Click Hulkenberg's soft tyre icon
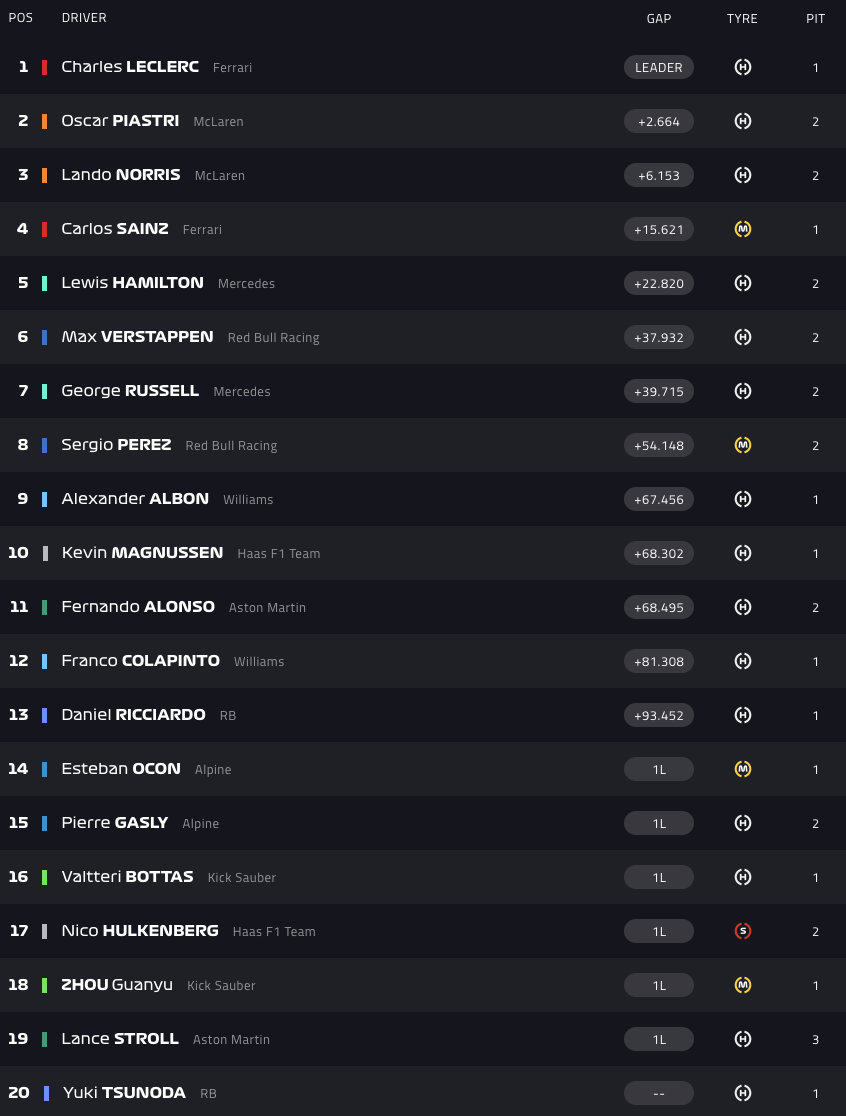Screen dimensions: 846x1116 [742, 931]
